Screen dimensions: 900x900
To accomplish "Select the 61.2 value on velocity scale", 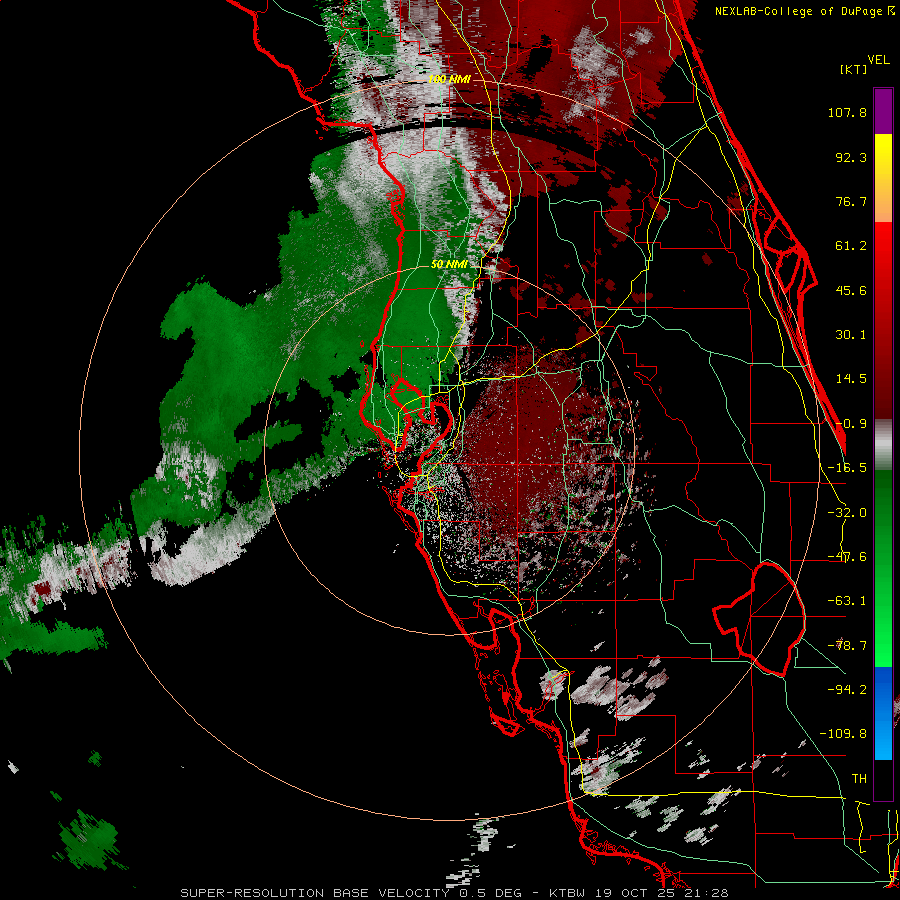I will 851,246.
